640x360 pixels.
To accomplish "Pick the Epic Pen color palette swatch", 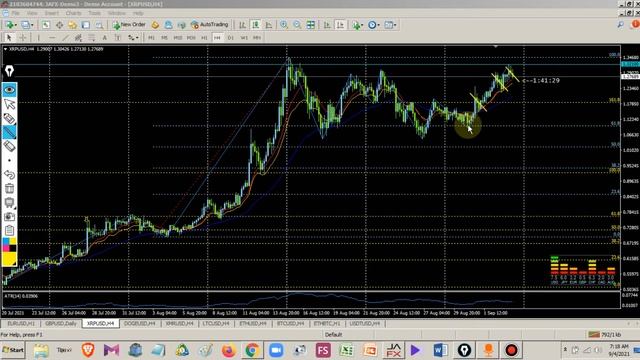I will pos(9,245).
